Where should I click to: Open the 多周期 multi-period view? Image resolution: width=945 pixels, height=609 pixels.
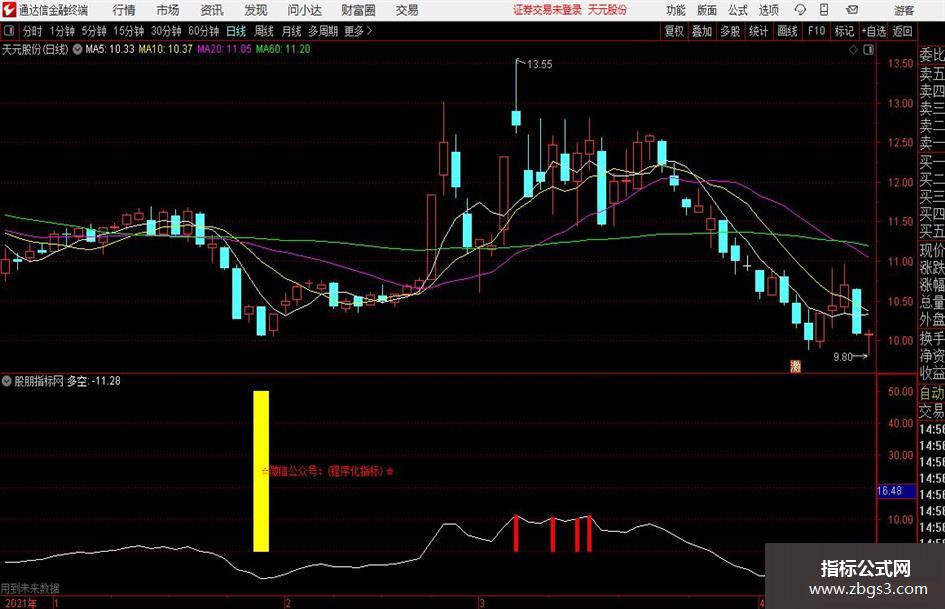(x=323, y=31)
